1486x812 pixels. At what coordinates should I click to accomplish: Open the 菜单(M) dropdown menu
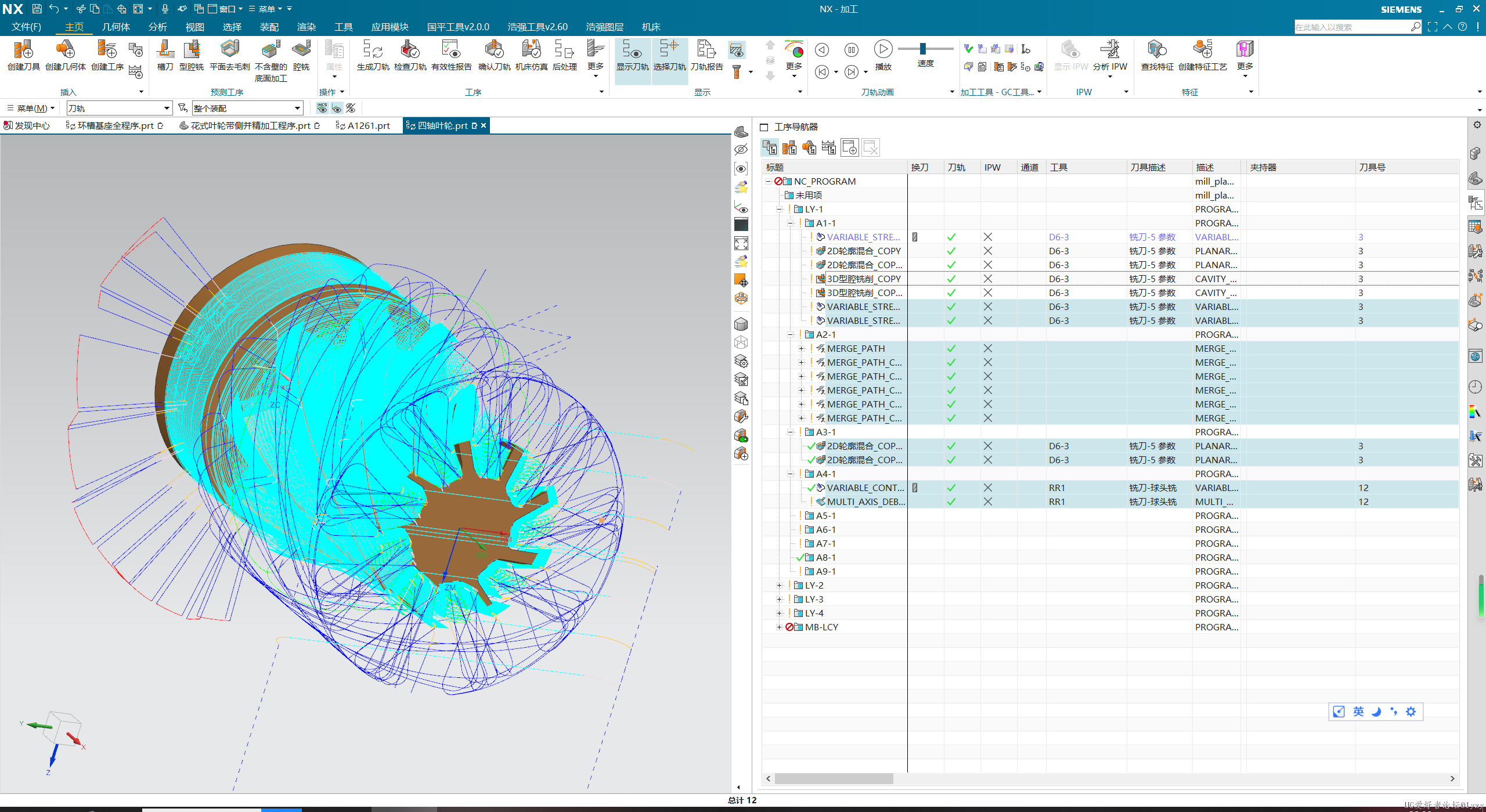pyautogui.click(x=31, y=108)
